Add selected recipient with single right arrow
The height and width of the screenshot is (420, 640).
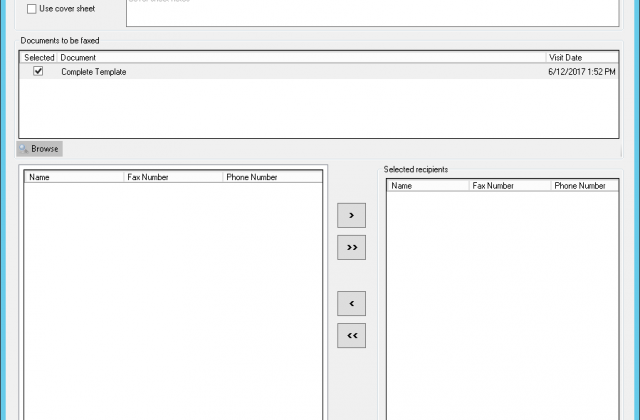(351, 215)
